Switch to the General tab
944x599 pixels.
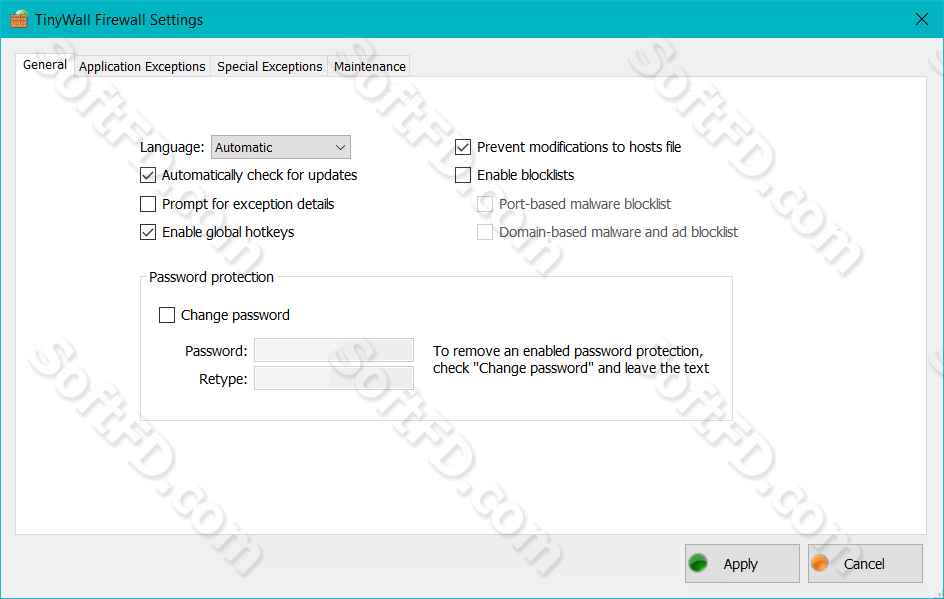click(x=45, y=65)
